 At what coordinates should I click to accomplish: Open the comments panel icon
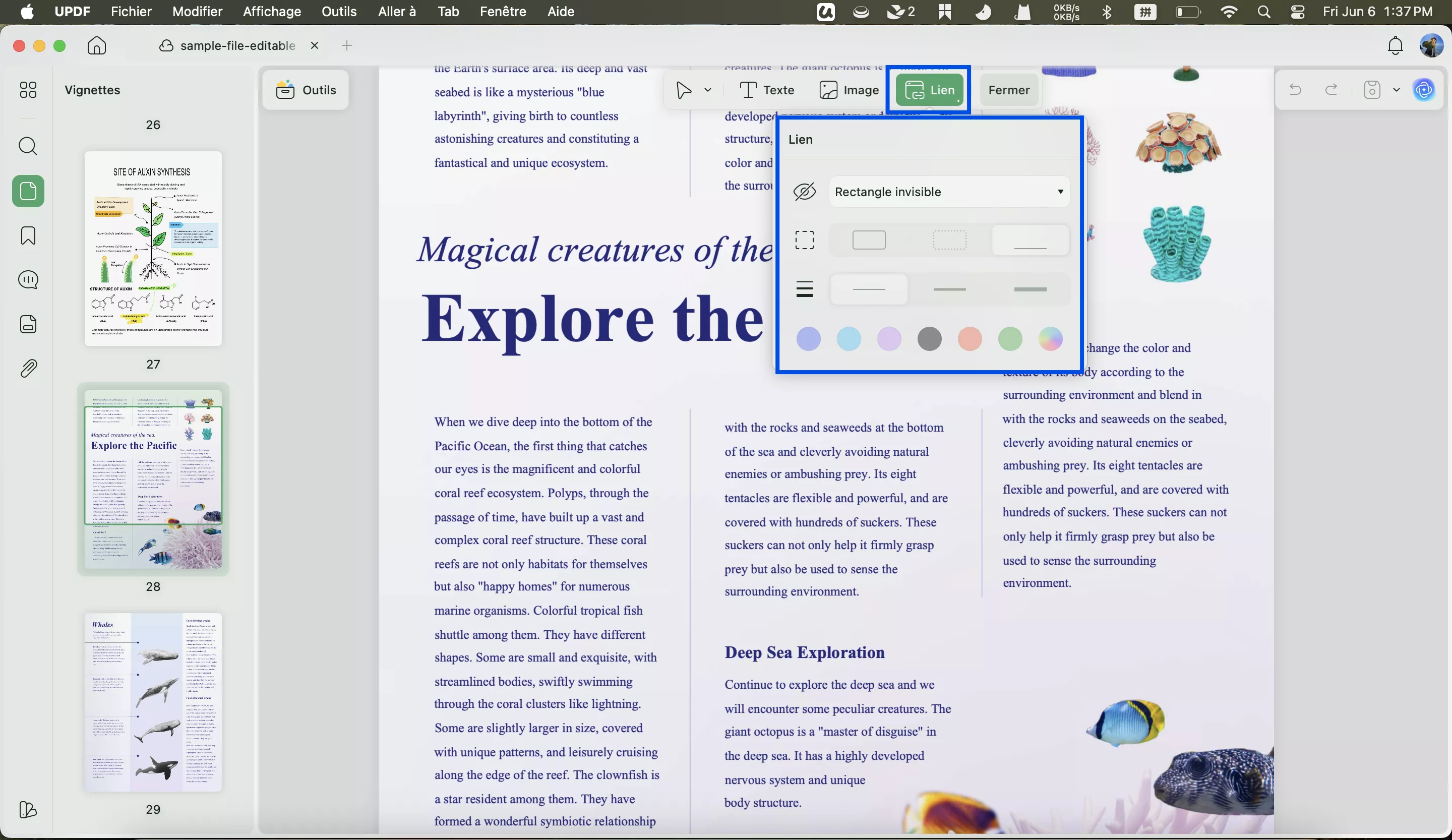coord(28,279)
